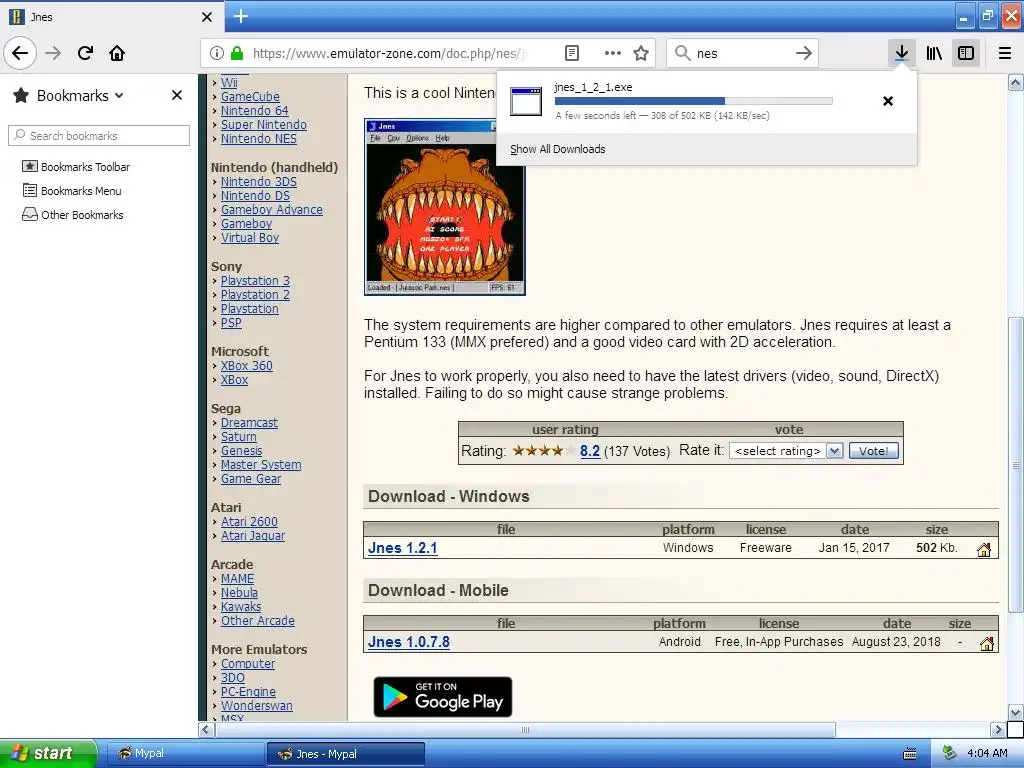Toggle reader view in address bar

point(571,53)
